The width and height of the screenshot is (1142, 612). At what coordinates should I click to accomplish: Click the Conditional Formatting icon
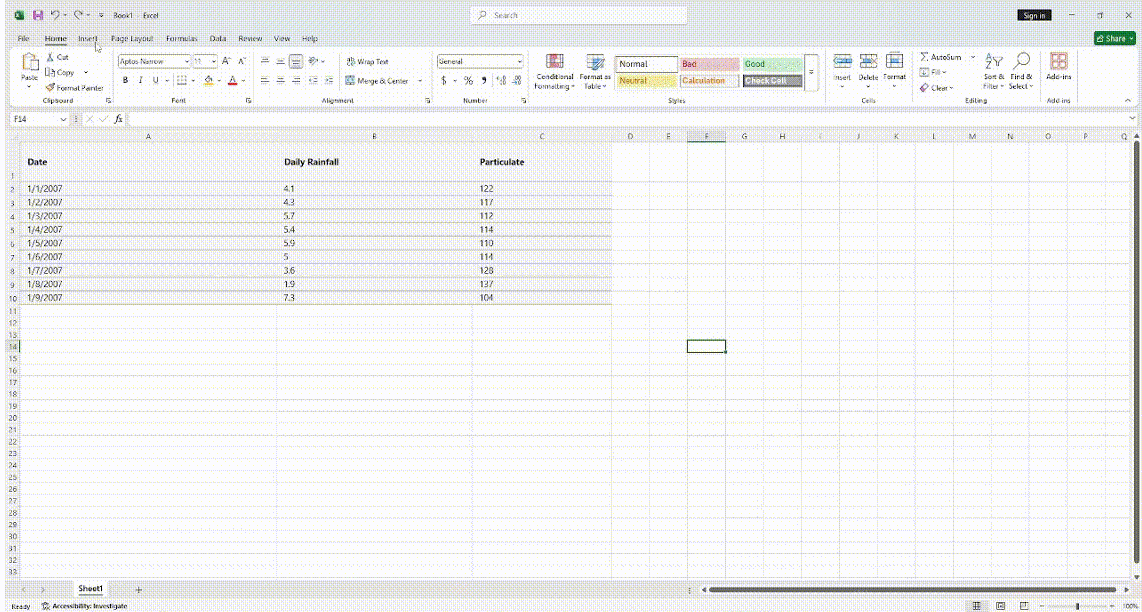click(554, 62)
